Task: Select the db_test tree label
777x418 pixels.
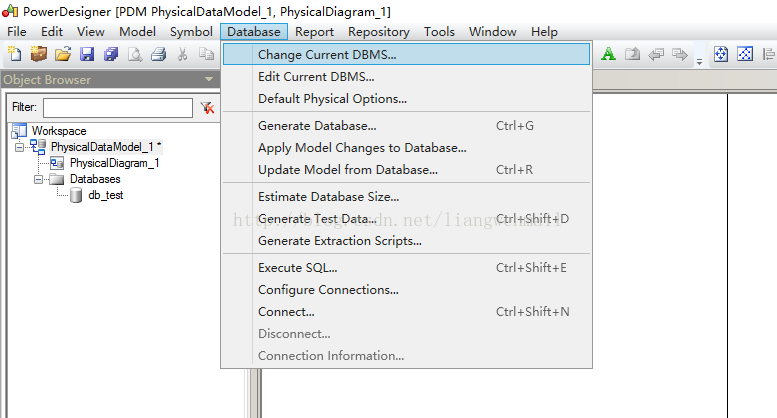Action: (x=106, y=195)
